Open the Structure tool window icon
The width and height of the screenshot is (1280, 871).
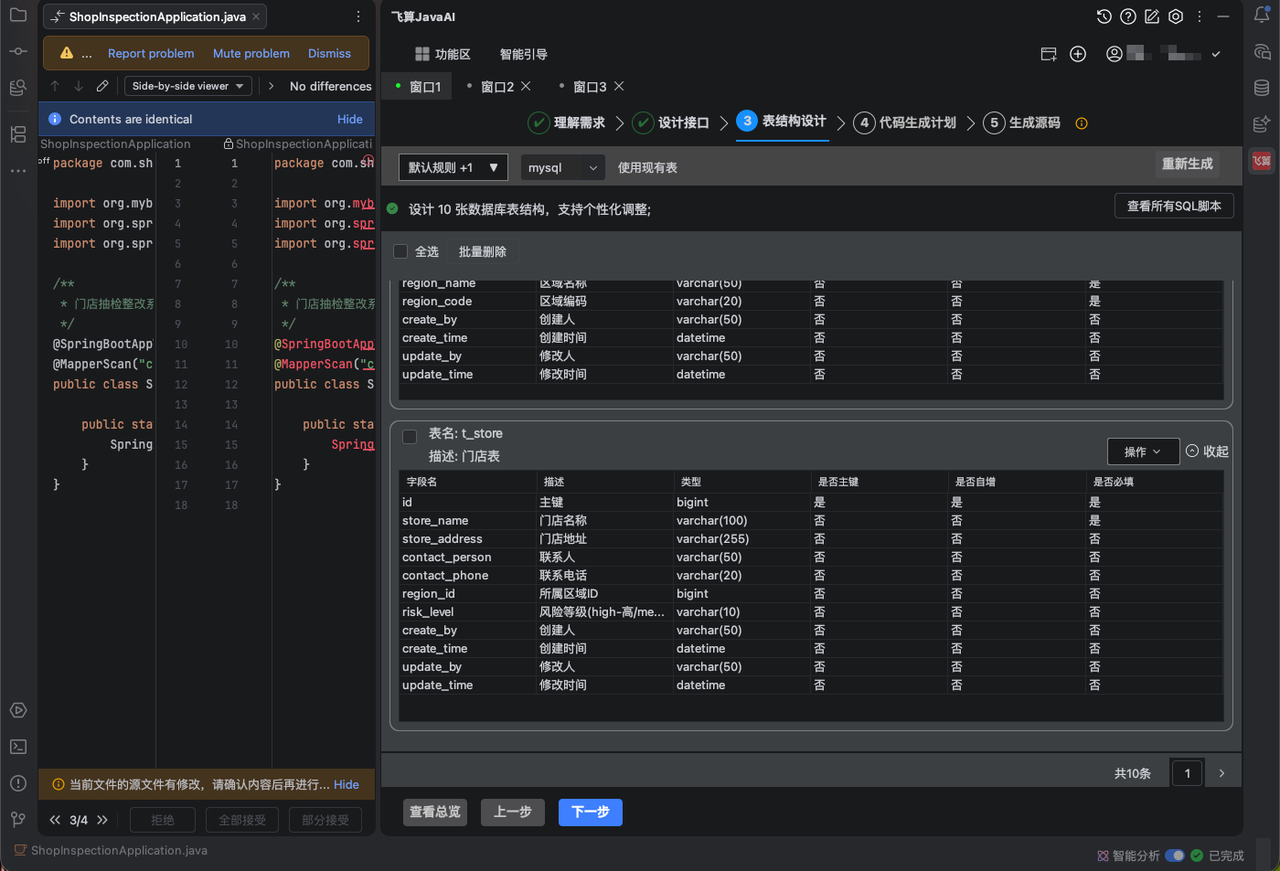point(18,134)
